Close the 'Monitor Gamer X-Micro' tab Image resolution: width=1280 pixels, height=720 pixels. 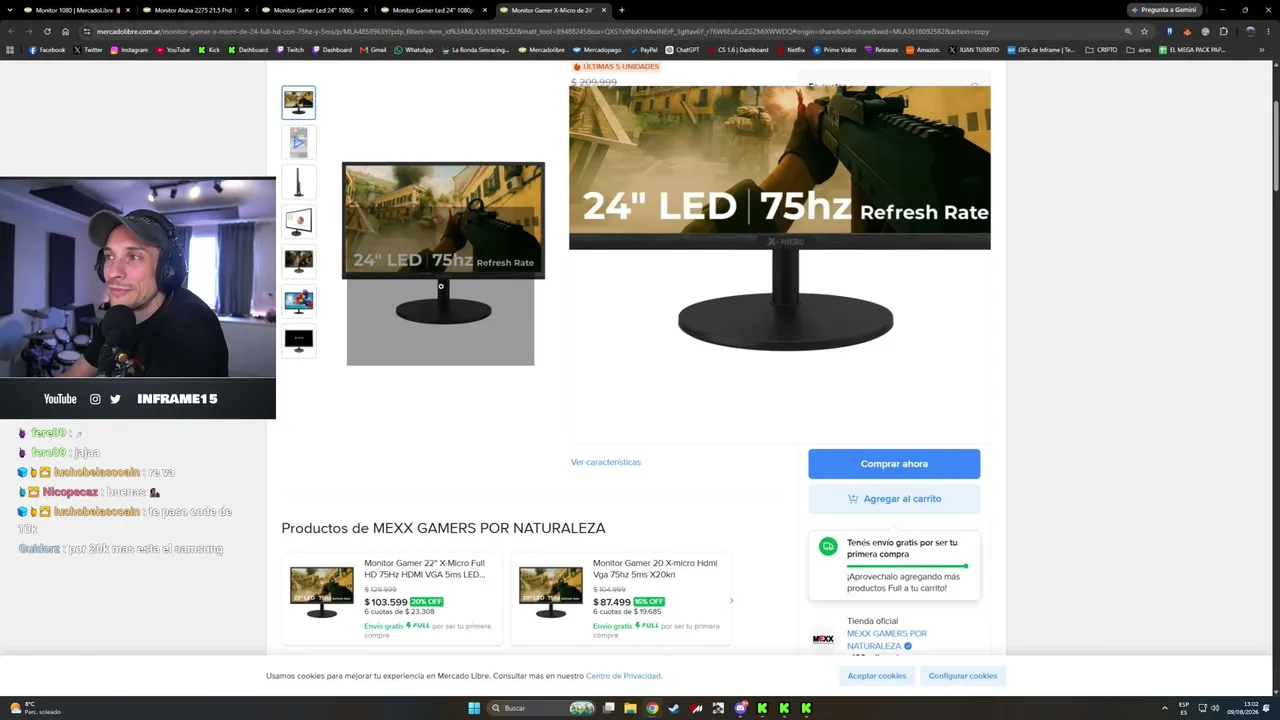tap(604, 10)
